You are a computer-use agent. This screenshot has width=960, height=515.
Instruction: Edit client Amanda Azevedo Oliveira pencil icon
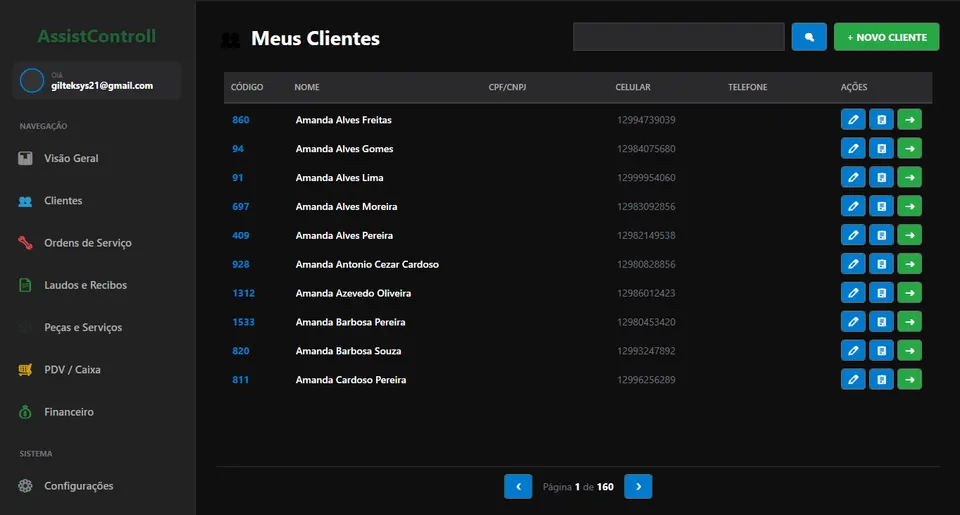point(853,293)
